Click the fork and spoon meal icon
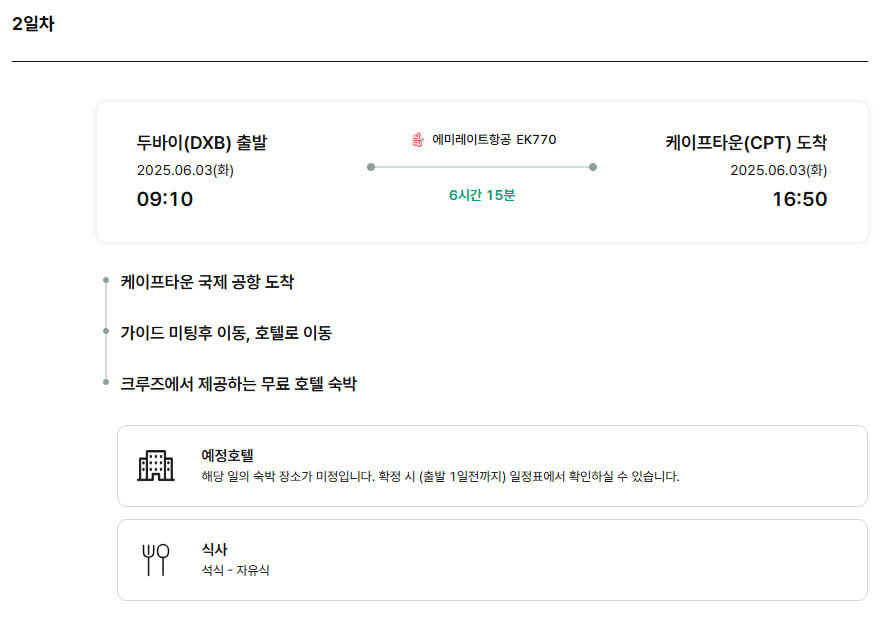 click(x=155, y=559)
